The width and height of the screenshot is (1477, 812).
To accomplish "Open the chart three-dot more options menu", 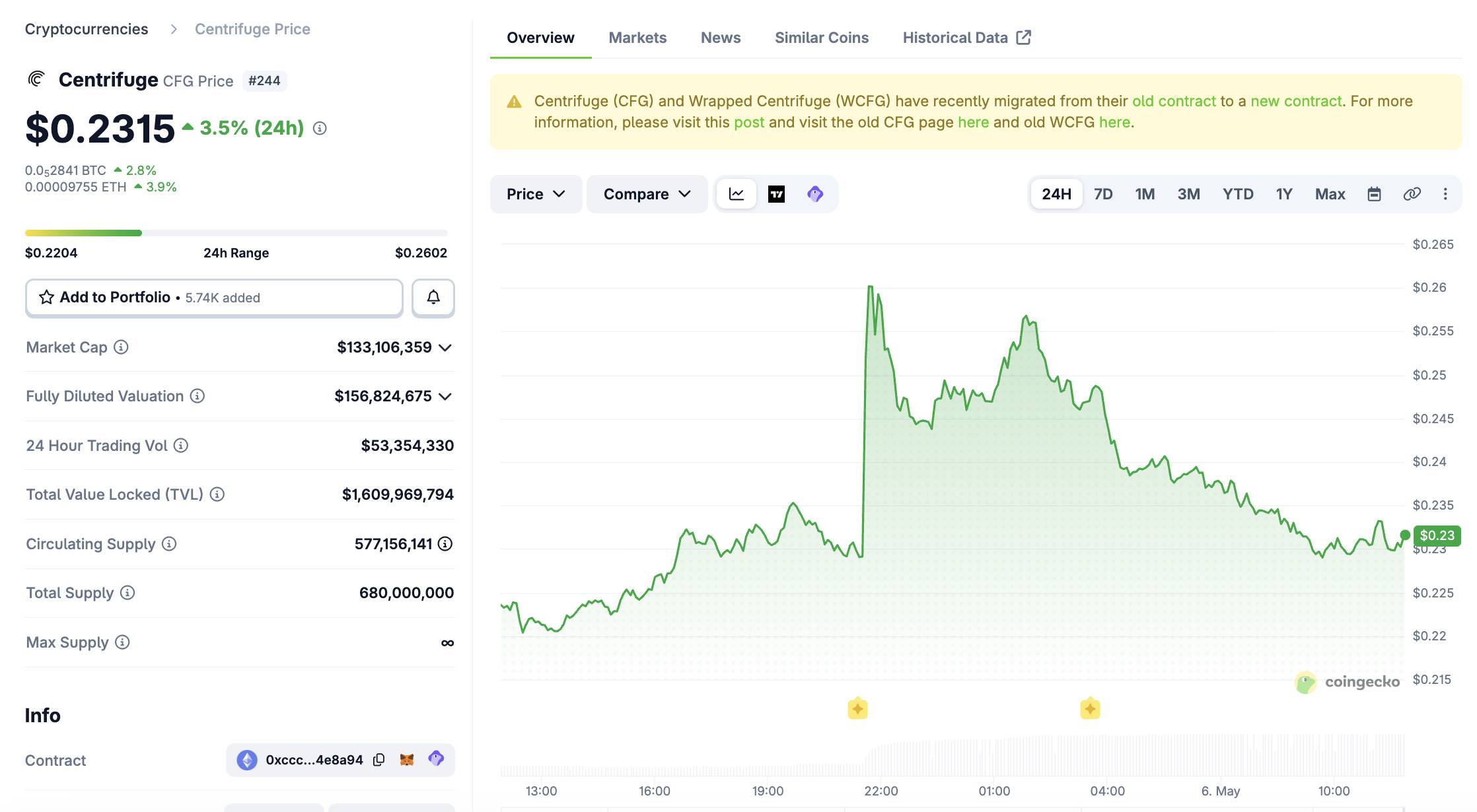I will [1445, 194].
